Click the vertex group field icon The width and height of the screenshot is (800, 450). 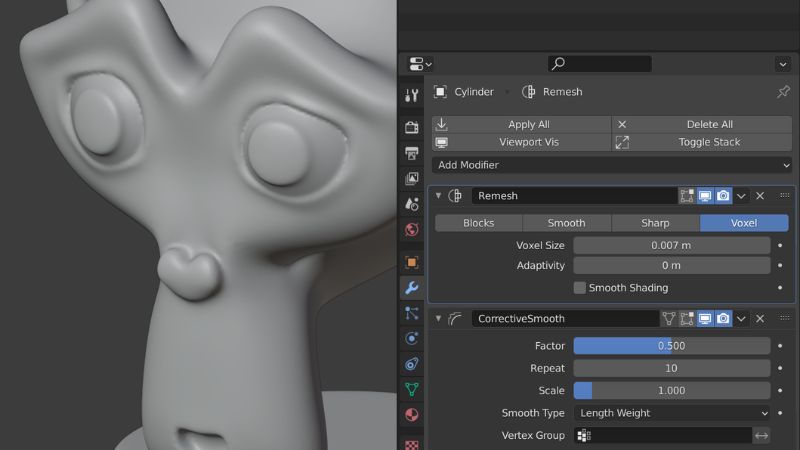pos(584,435)
